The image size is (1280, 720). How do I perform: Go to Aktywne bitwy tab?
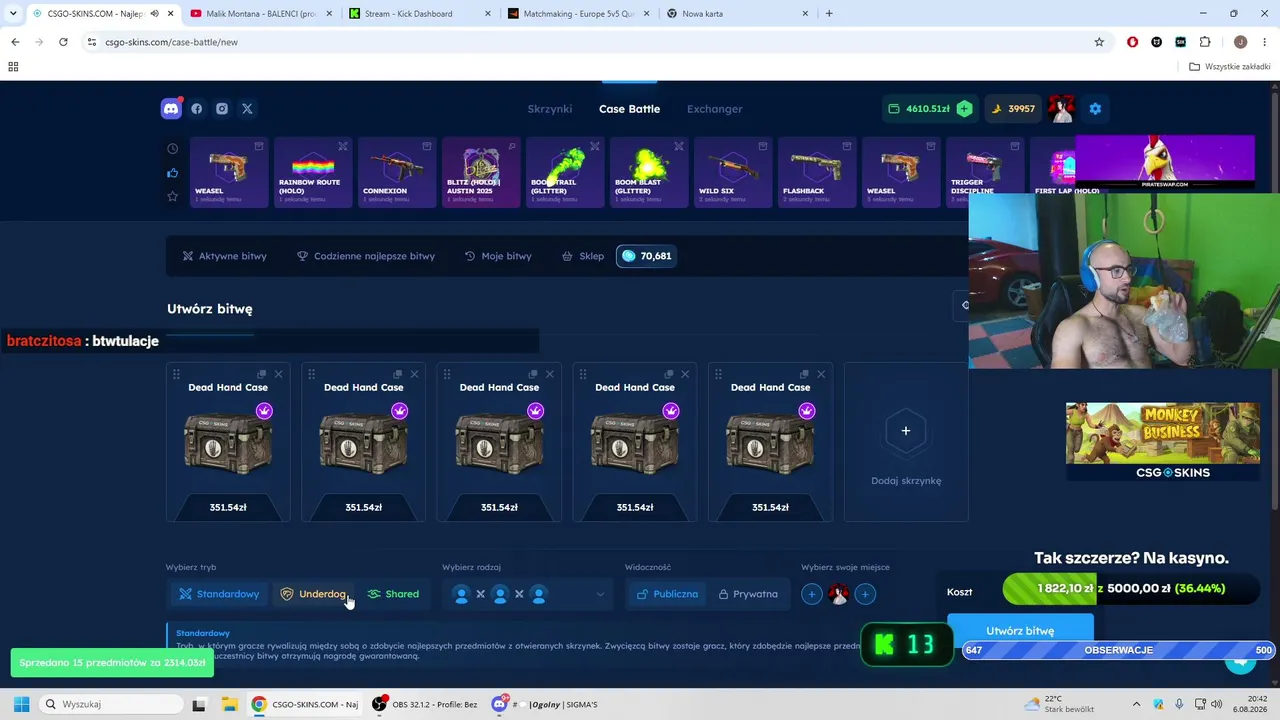click(225, 256)
